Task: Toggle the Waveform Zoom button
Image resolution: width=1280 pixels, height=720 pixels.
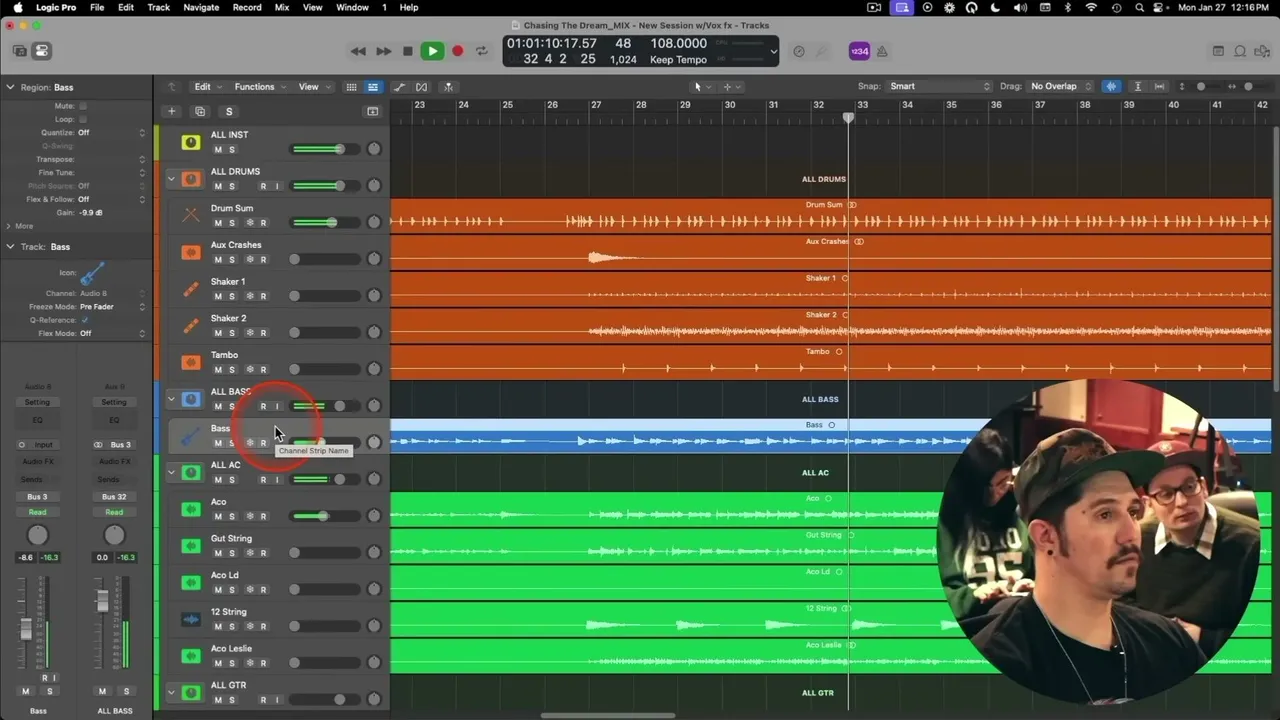Action: (x=1111, y=87)
